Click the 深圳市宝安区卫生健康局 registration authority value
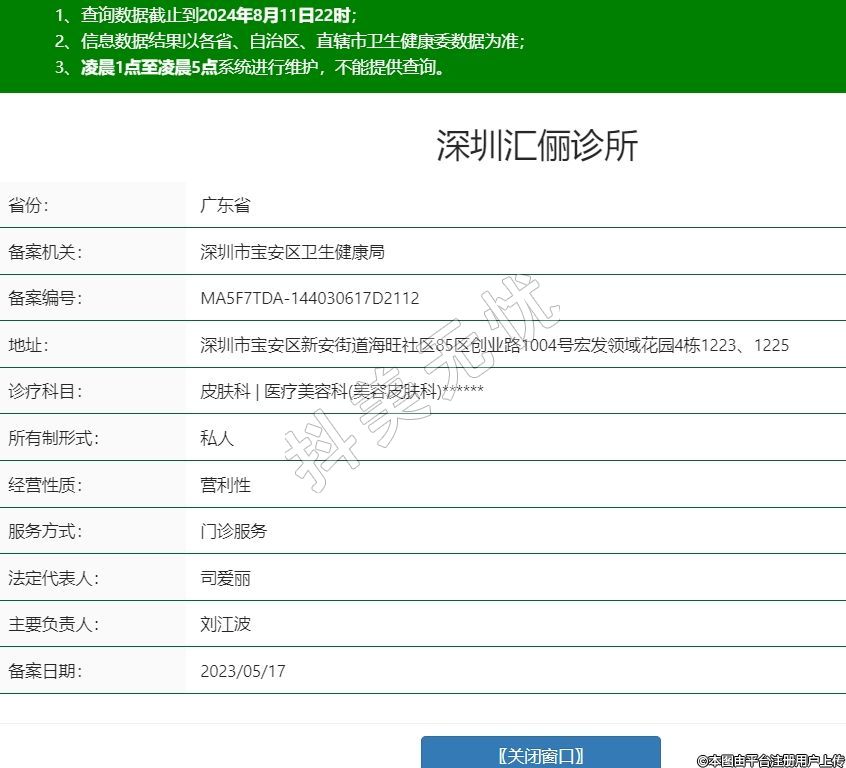Image resolution: width=846 pixels, height=768 pixels. pos(292,252)
